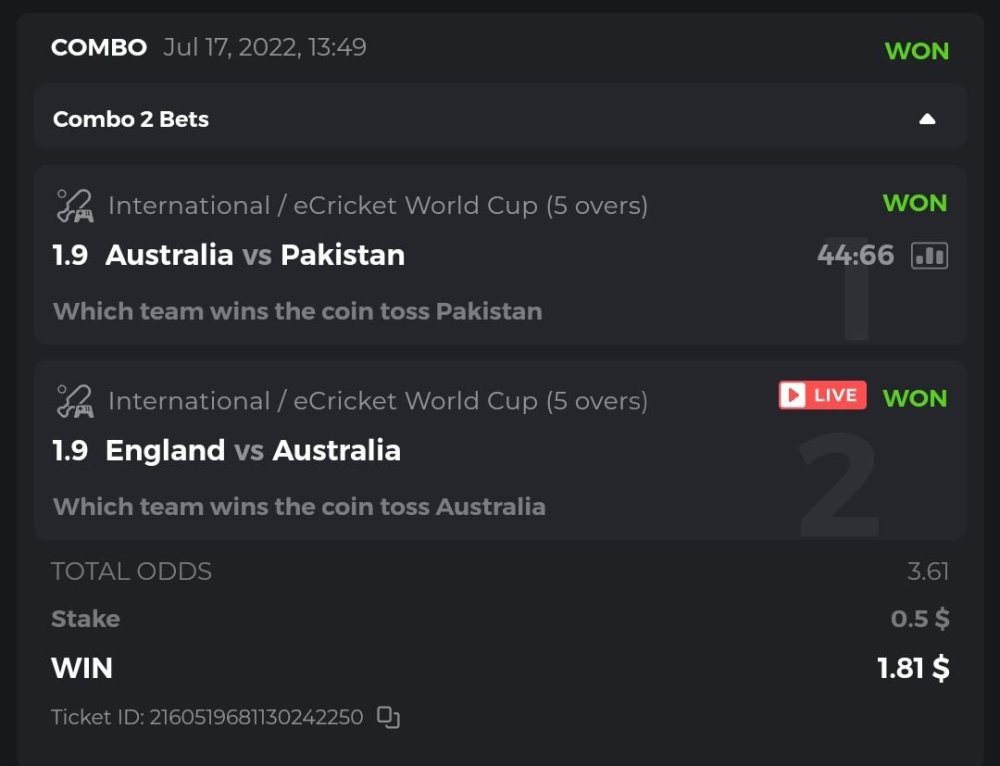
Task: Click the green WON status at top
Action: point(916,51)
